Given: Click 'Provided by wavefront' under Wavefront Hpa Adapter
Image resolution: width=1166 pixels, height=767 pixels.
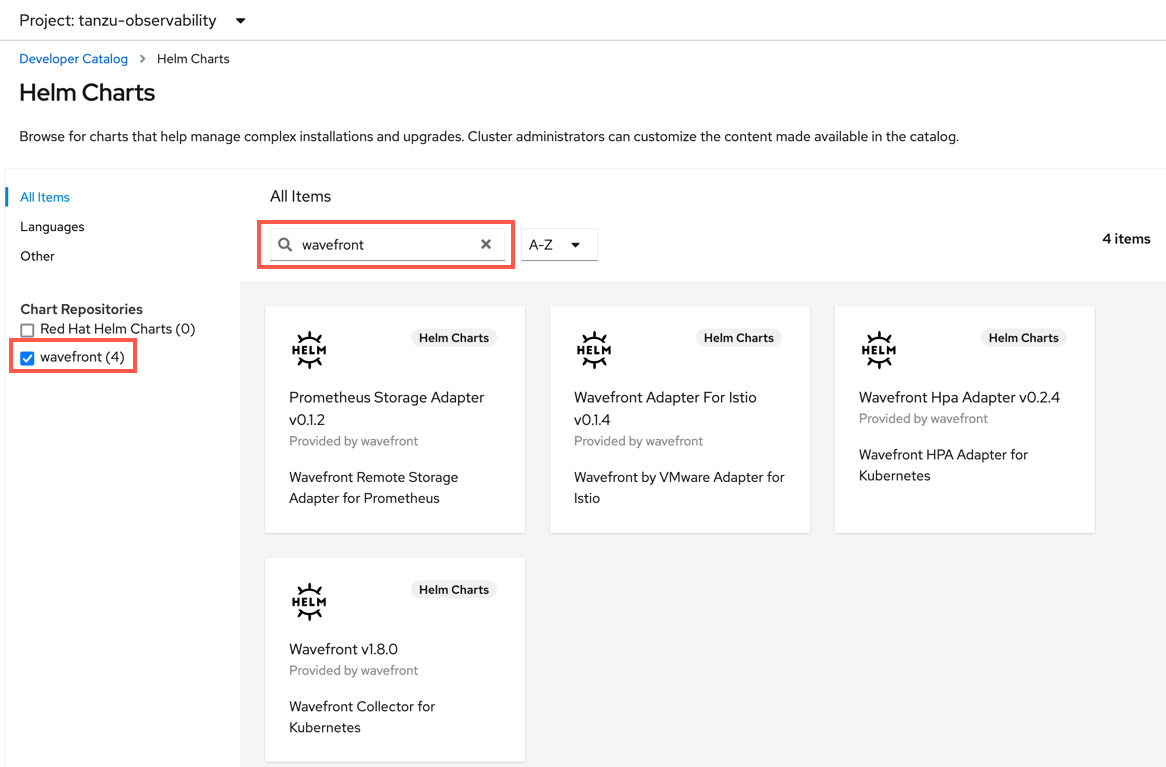Looking at the screenshot, I should [923, 419].
